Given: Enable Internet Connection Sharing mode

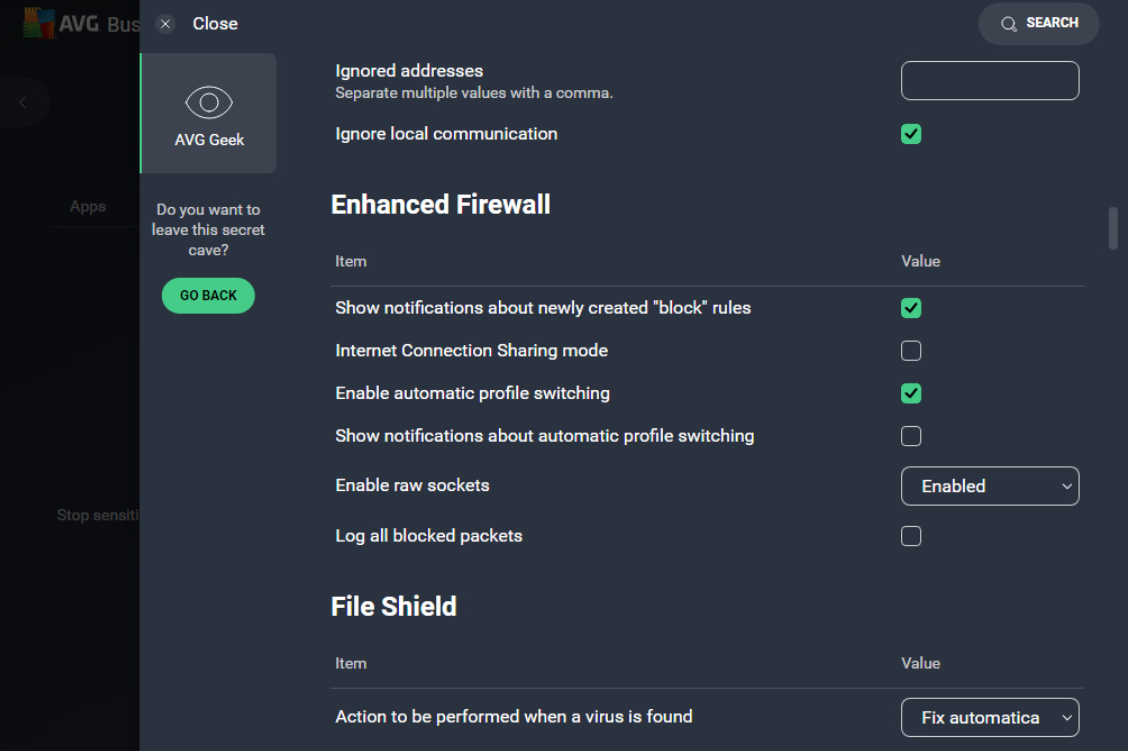Looking at the screenshot, I should pyautogui.click(x=911, y=350).
